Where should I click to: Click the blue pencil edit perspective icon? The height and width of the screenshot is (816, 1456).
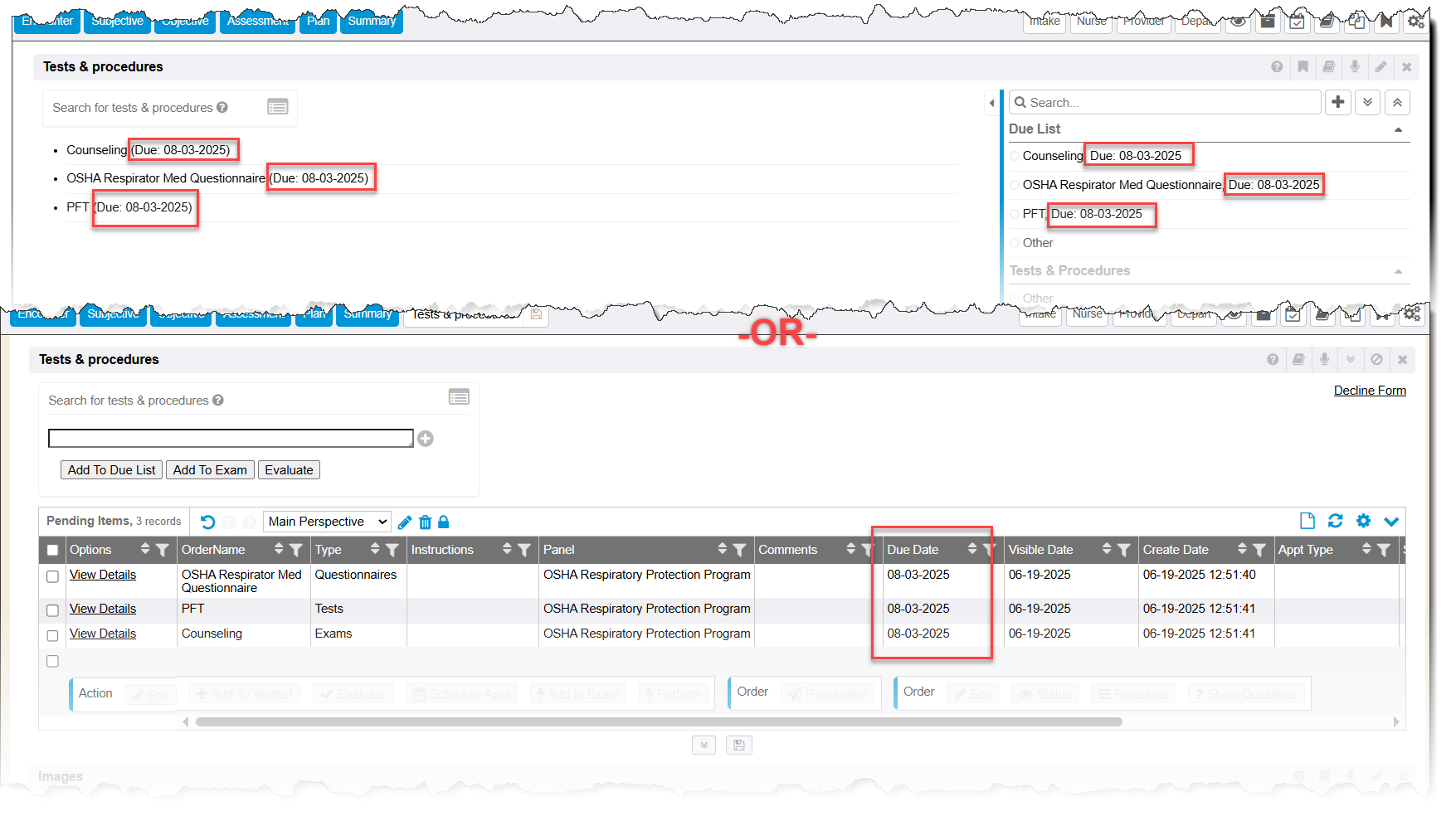pyautogui.click(x=405, y=522)
